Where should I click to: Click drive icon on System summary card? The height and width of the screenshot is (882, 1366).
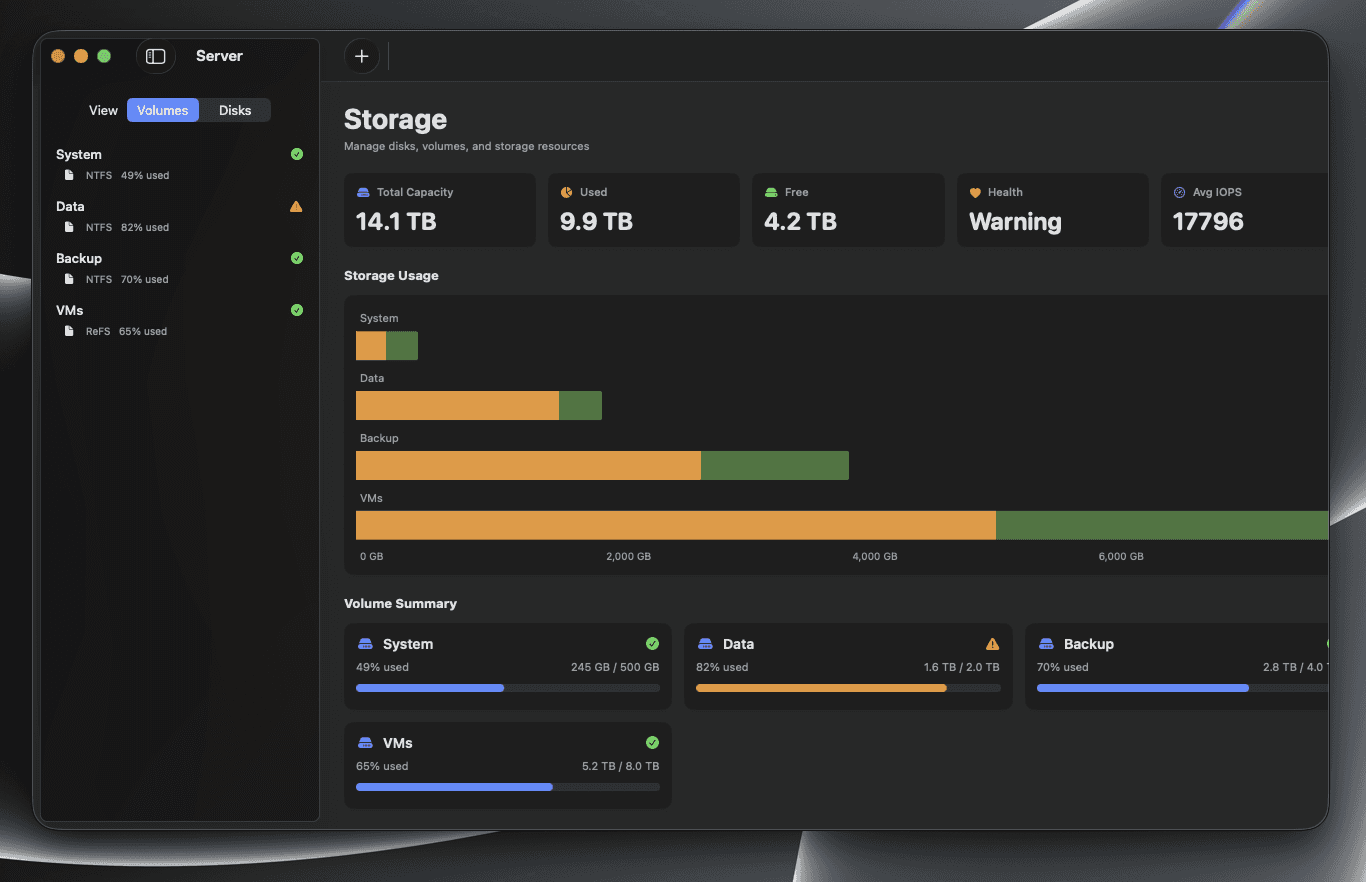(364, 644)
